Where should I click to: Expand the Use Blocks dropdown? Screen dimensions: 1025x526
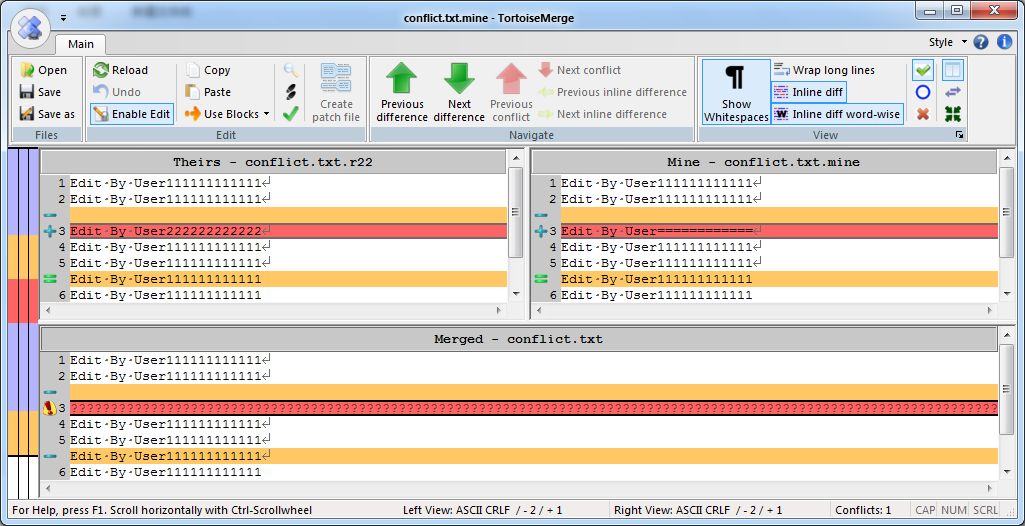[228, 114]
